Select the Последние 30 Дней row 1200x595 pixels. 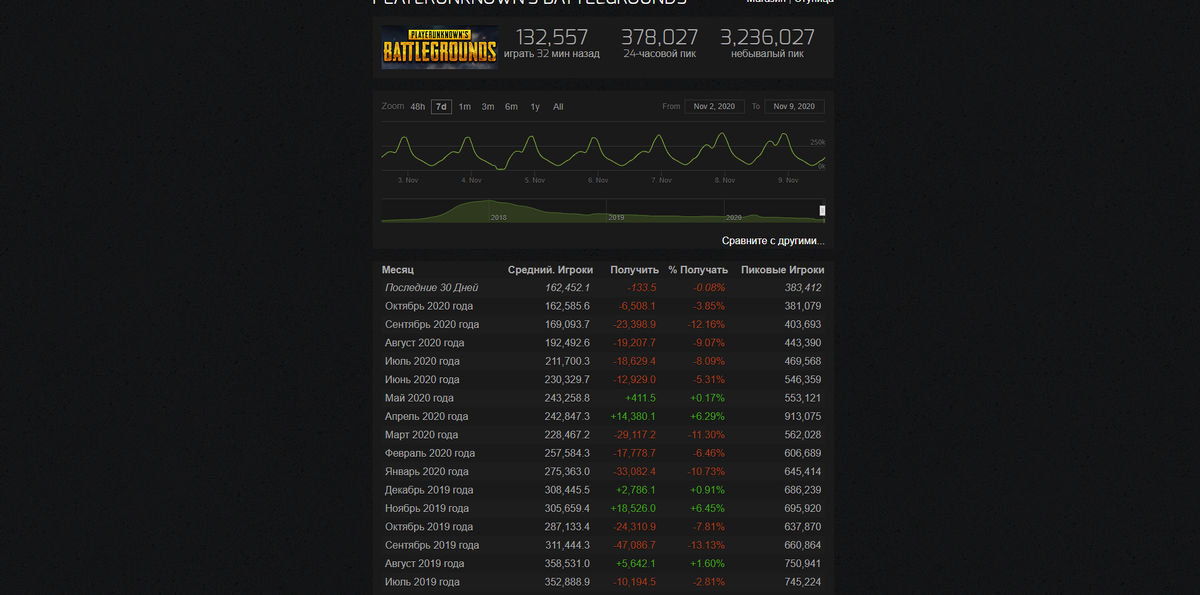tap(603, 287)
